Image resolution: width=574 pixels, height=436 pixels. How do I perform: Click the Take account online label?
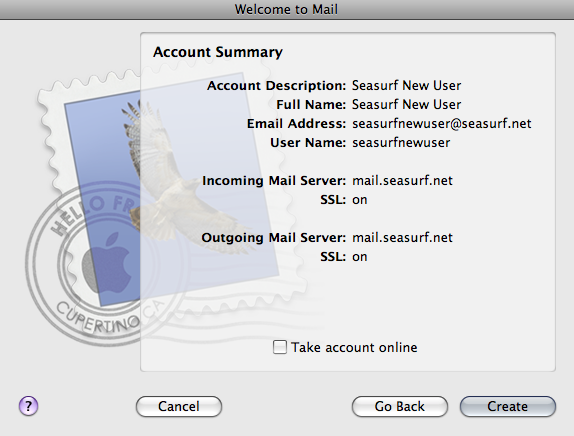(x=354, y=347)
